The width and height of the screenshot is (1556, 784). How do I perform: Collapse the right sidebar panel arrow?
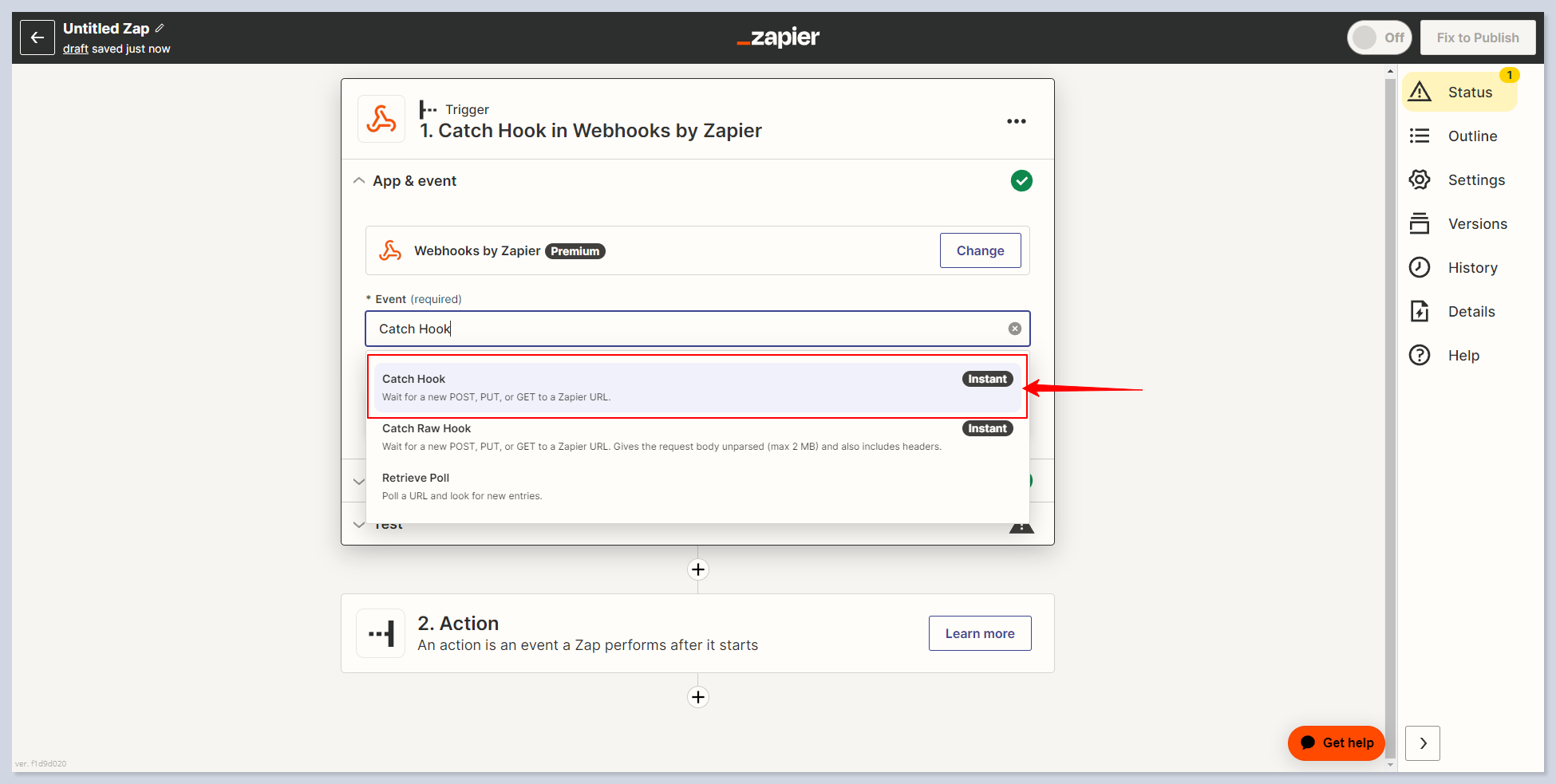1422,743
